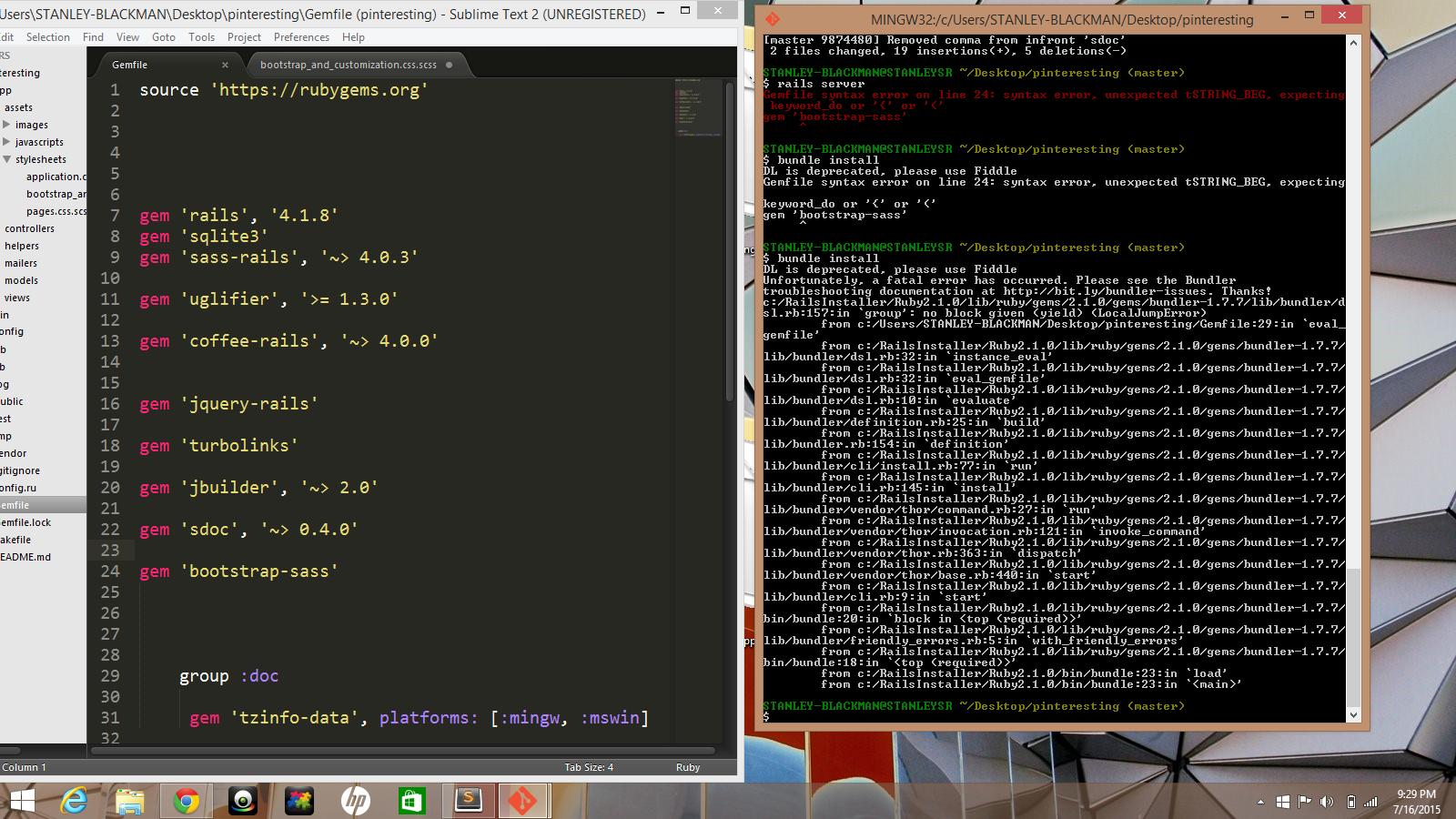Viewport: 1456px width, 819px height.
Task: Open the View menu
Action: pyautogui.click(x=128, y=37)
